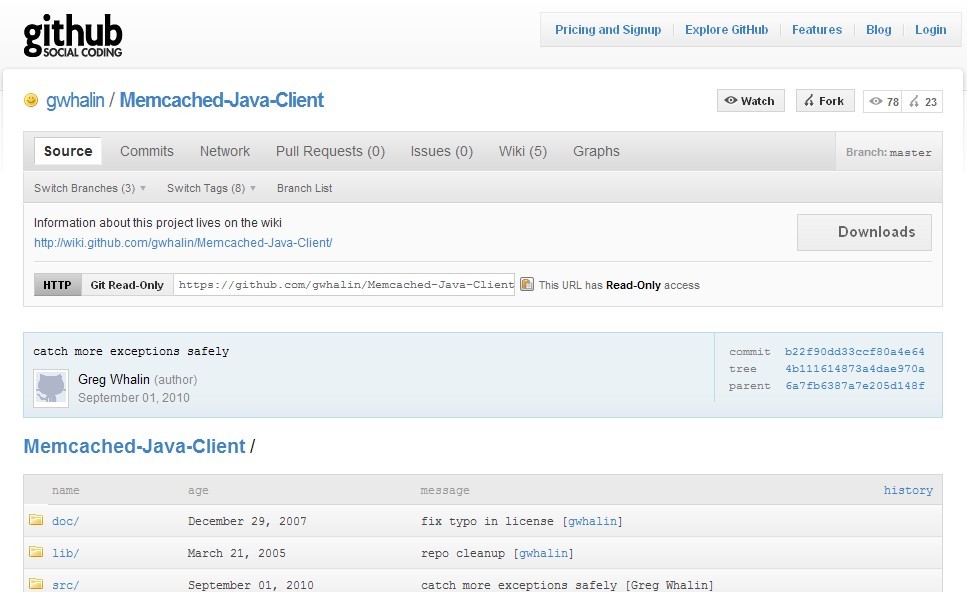Open the lib/ directory link
Screen dimensions: 967x592
tap(65, 554)
